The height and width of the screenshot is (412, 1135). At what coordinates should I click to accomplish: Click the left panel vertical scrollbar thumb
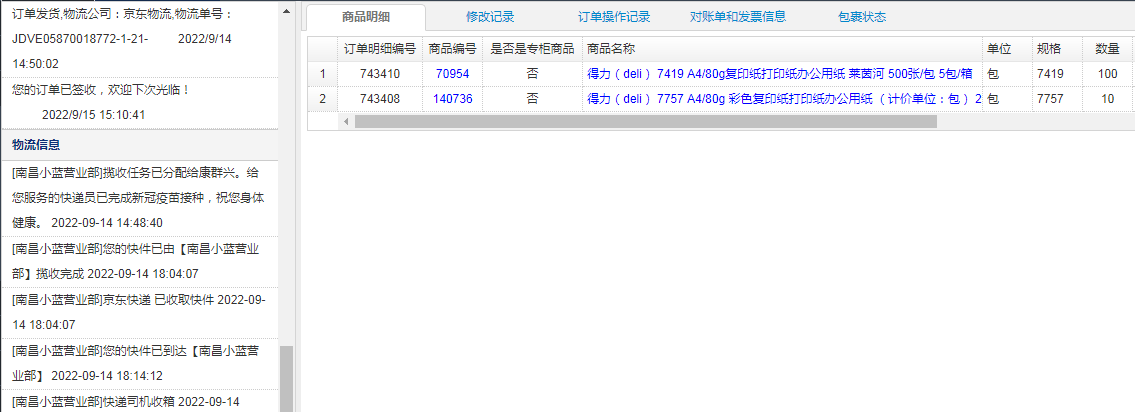point(287,379)
